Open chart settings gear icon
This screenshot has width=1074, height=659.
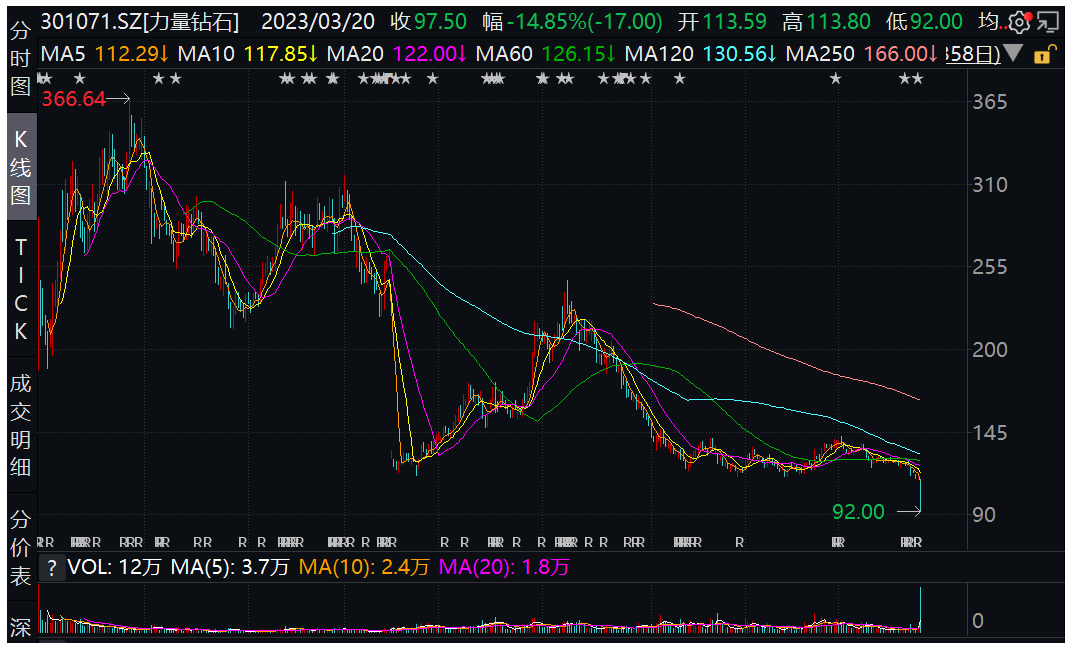coord(1018,22)
